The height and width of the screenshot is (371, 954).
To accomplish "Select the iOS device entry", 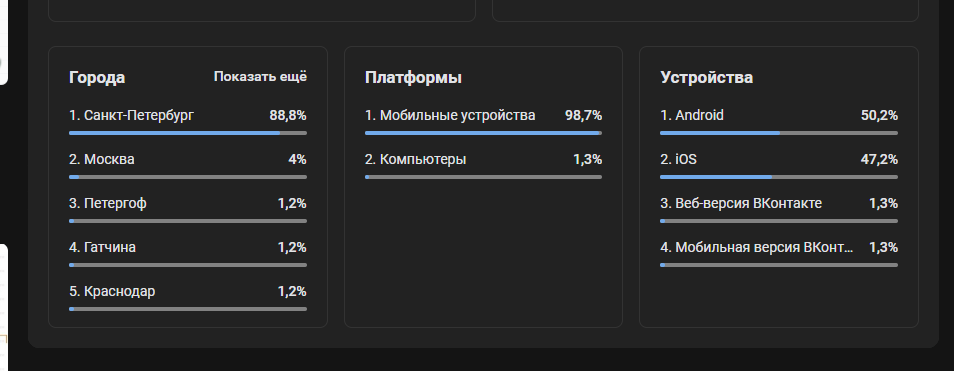I will click(779, 165).
